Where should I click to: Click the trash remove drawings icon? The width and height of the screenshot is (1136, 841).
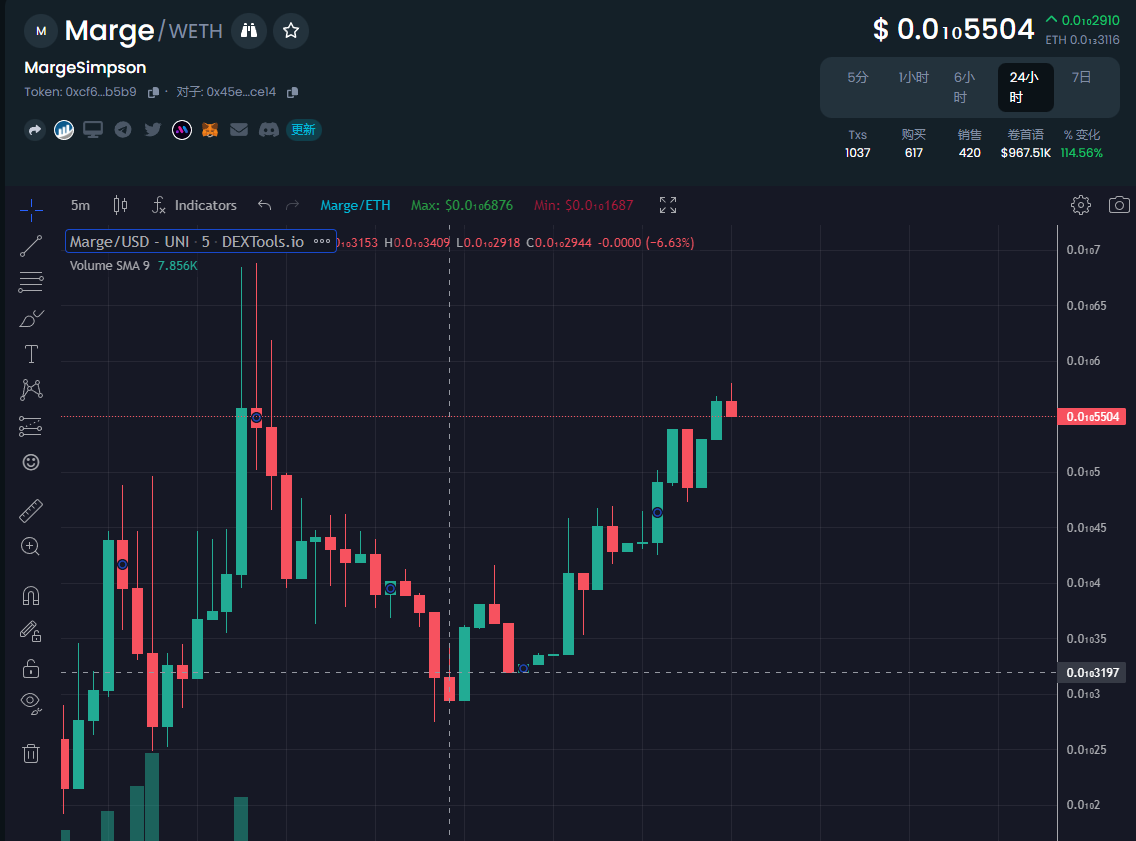click(x=31, y=753)
